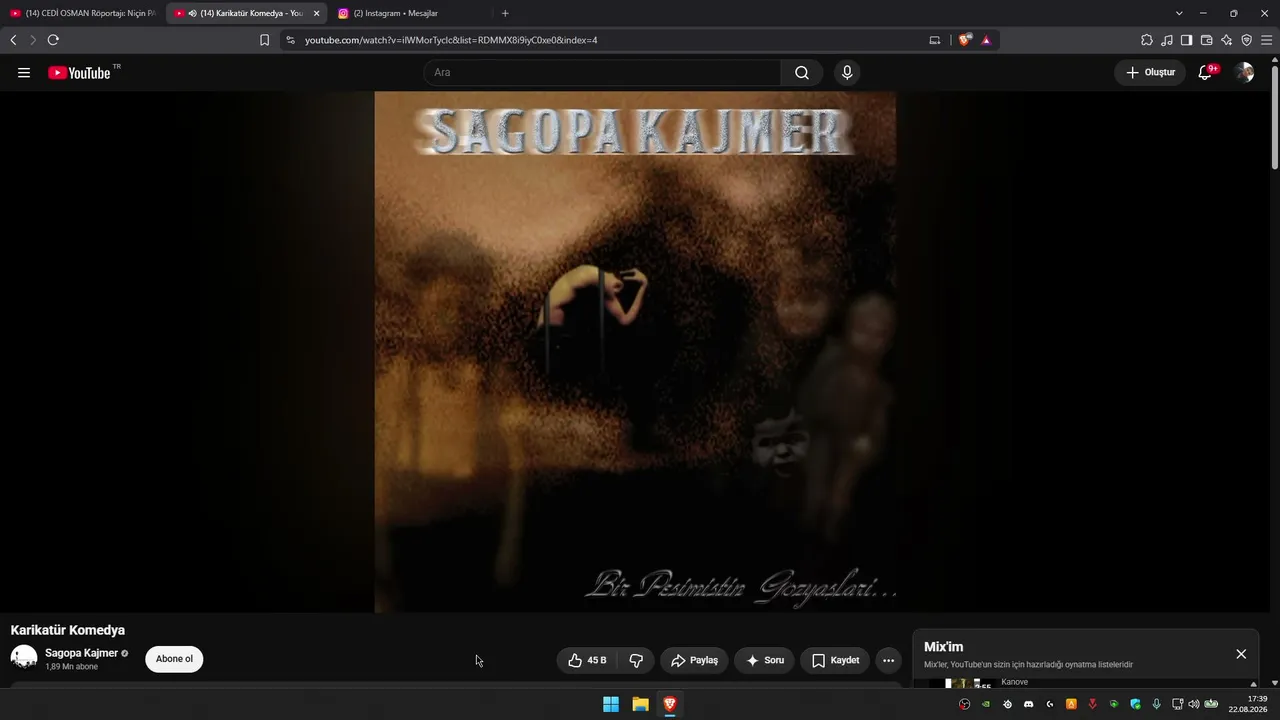Open Leo AI sparkle icon
This screenshot has height=720, width=1280.
1227,40
